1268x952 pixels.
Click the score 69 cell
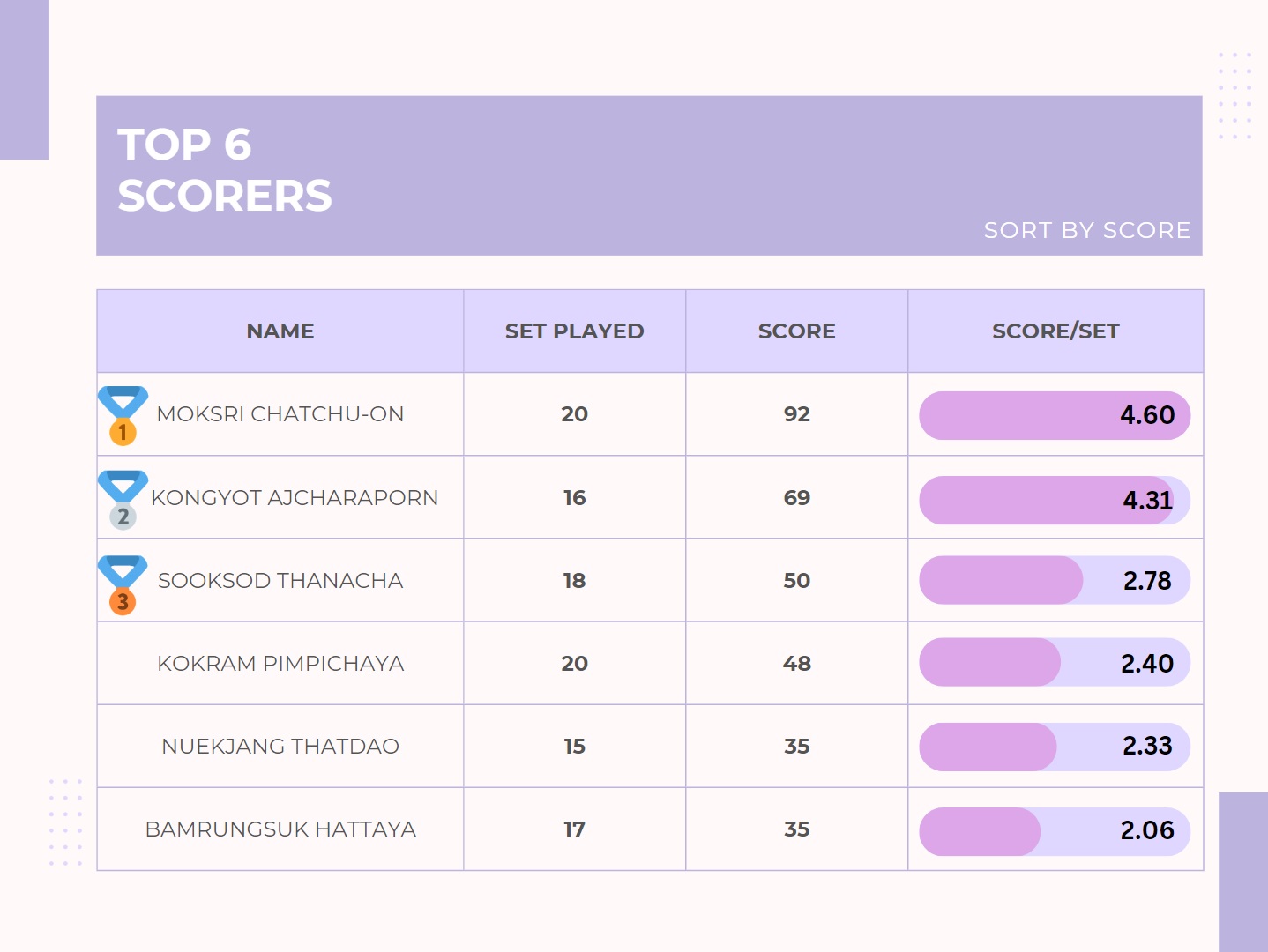[797, 498]
